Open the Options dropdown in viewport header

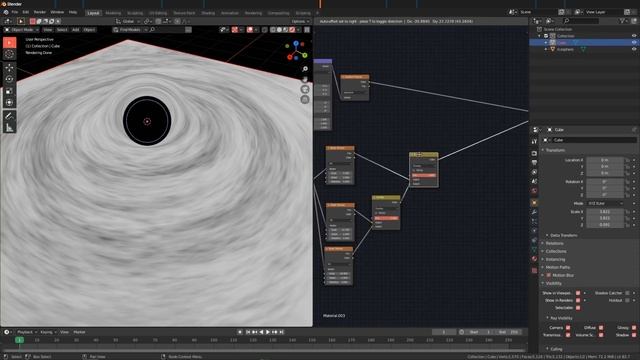tap(300, 21)
